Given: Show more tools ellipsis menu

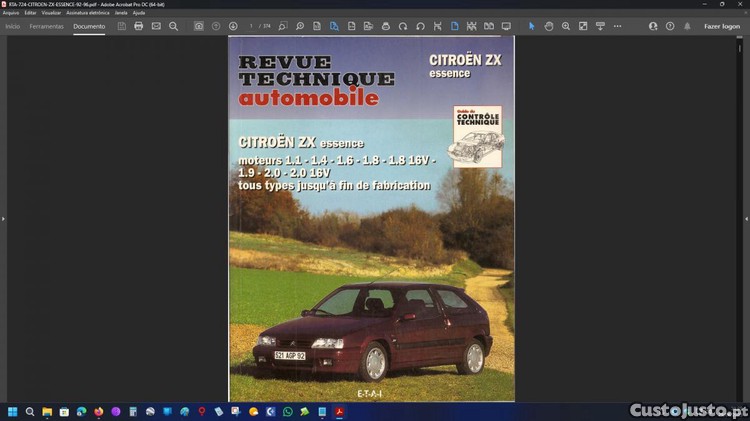Looking at the screenshot, I should coord(617,26).
